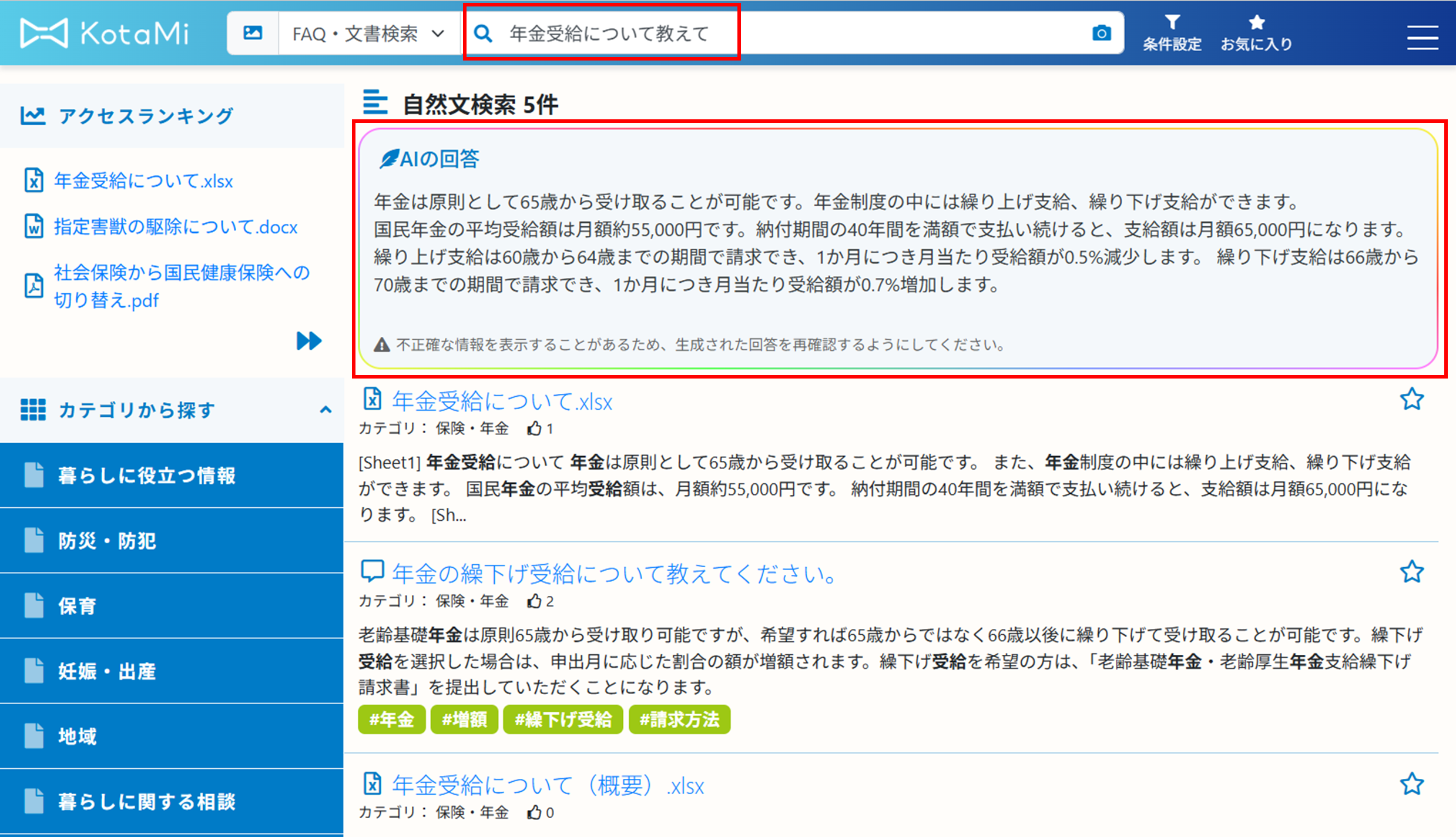Click the #年金 tag
Viewport: 1456px width, 837px height.
point(391,719)
